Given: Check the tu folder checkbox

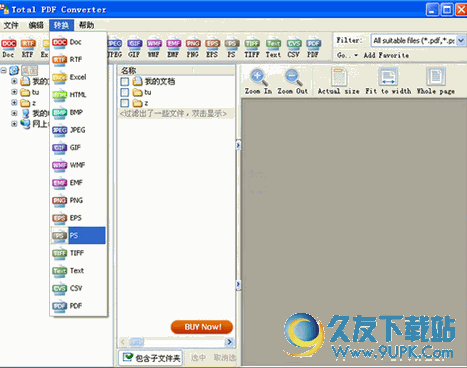Looking at the screenshot, I should 125,92.
